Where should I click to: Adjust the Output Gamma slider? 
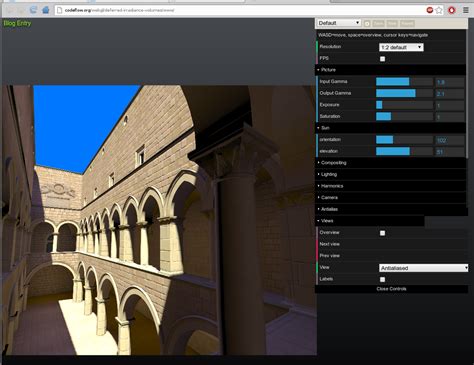(405, 93)
